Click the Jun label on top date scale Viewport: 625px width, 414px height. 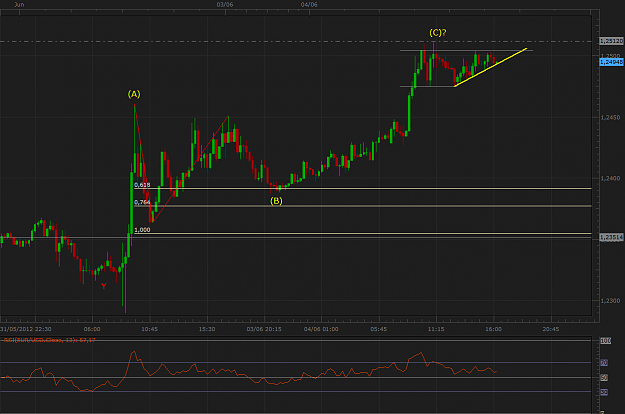[19, 5]
